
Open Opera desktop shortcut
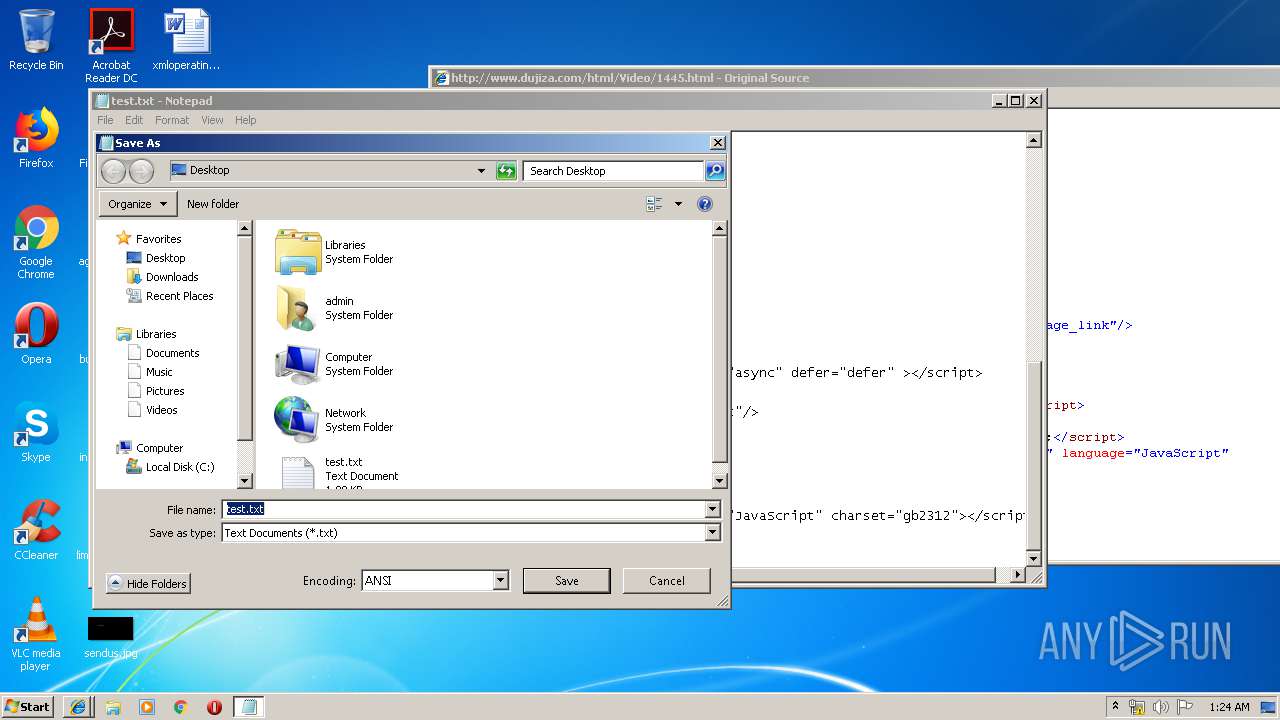(36, 334)
